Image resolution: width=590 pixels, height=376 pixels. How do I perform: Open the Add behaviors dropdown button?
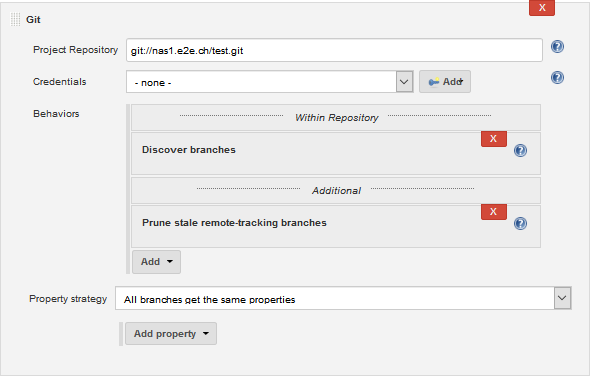157,262
